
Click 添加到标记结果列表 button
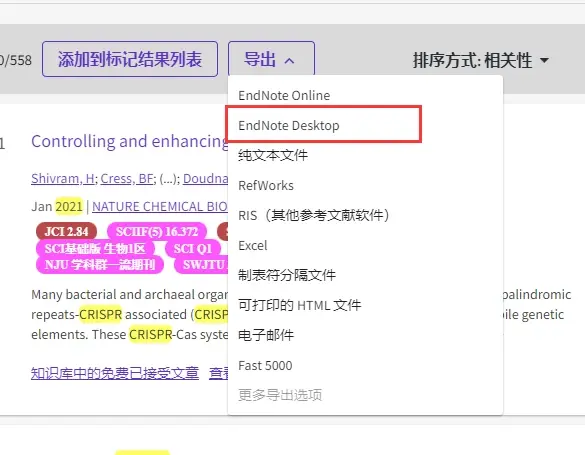tap(130, 59)
